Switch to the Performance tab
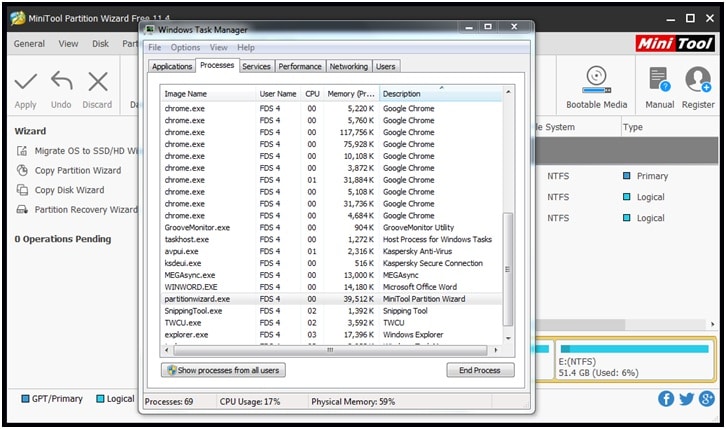Image resolution: width=726 pixels, height=429 pixels. (300, 67)
